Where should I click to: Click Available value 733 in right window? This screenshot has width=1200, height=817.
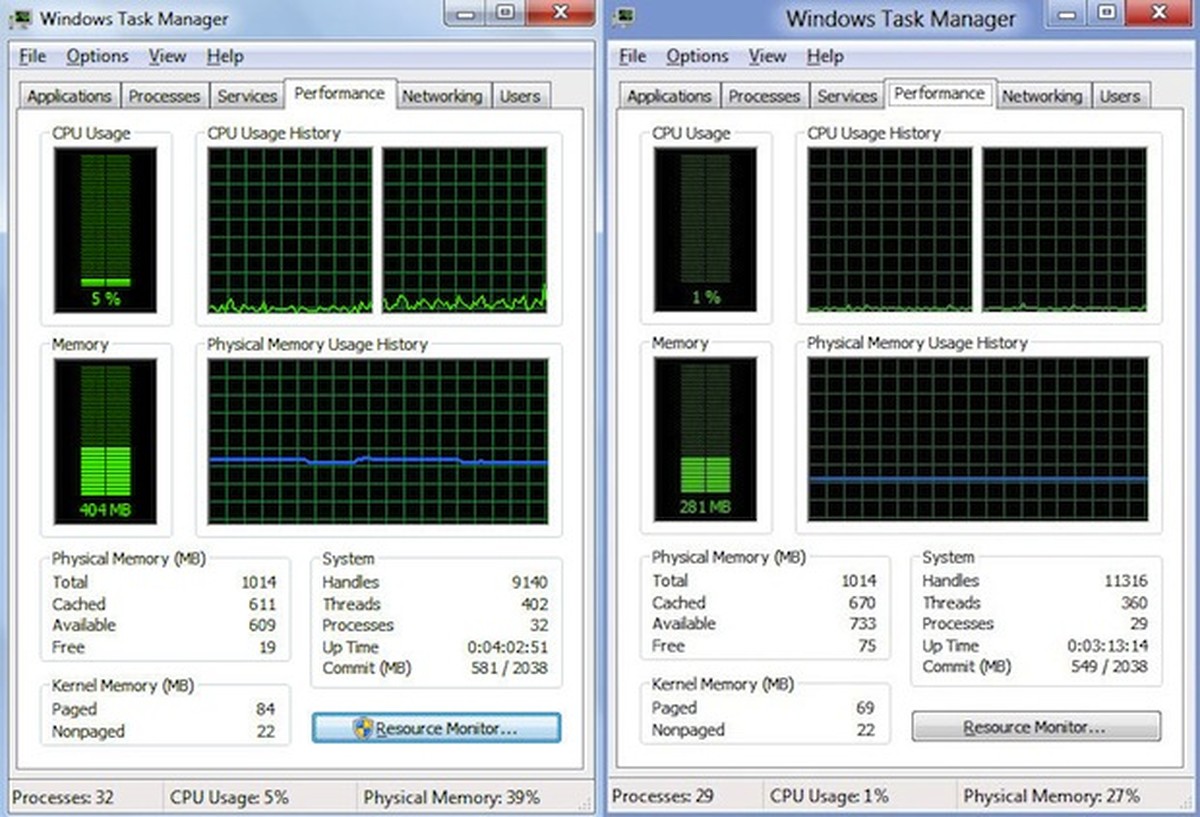click(862, 623)
